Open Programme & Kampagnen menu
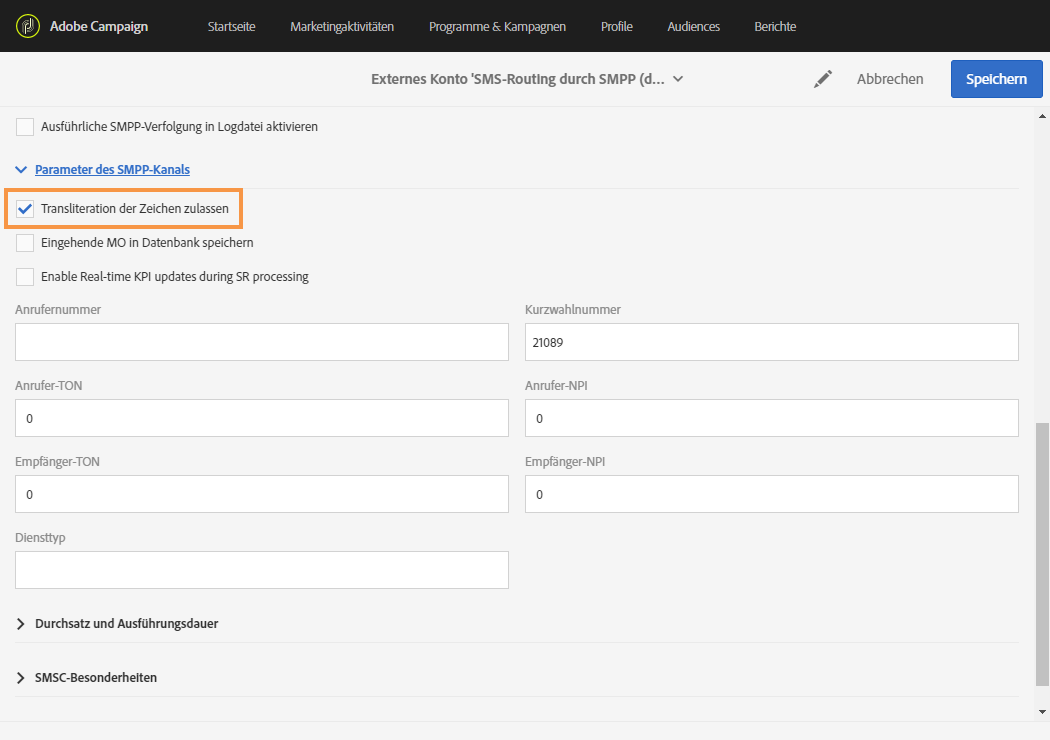The image size is (1050, 740). pos(497,26)
